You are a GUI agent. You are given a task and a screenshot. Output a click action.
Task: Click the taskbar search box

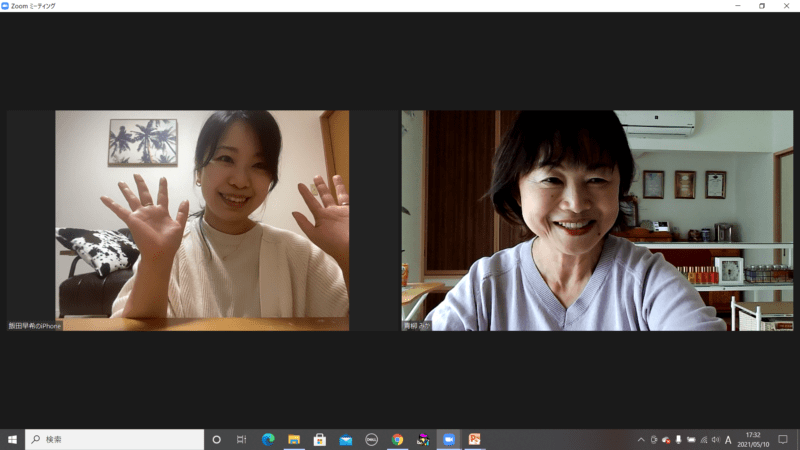point(115,439)
